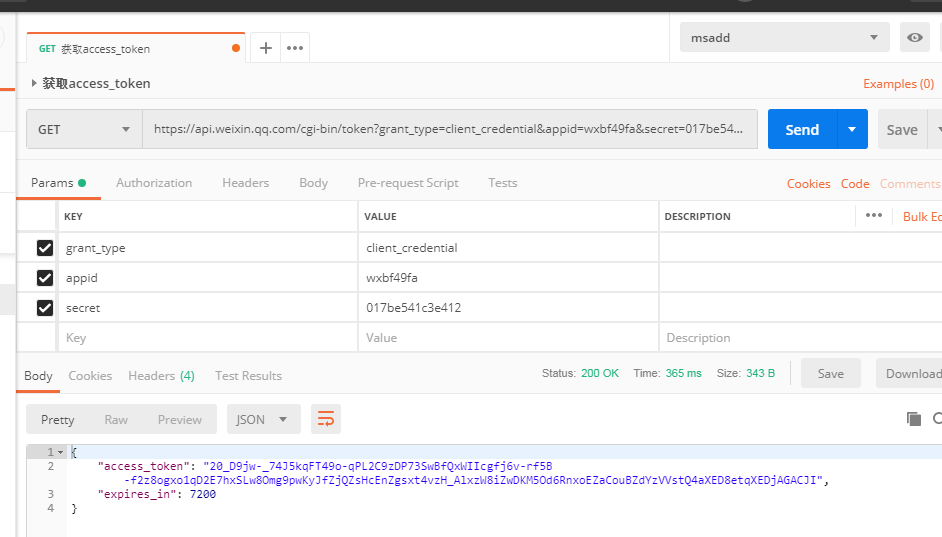Open the Cookies link
The height and width of the screenshot is (537, 942).
[x=809, y=183]
